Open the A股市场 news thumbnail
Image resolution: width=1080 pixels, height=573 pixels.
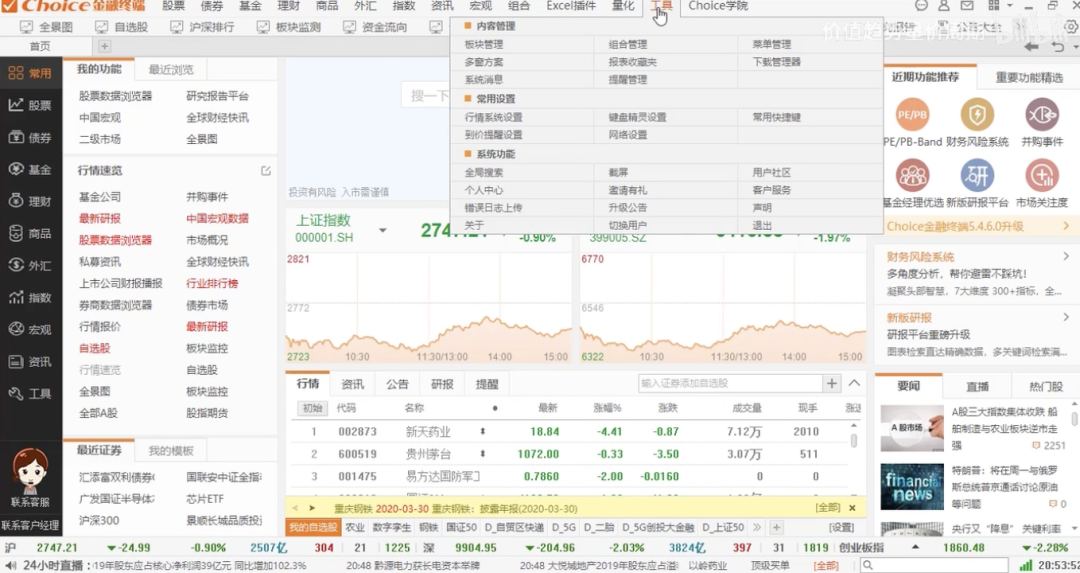tap(911, 428)
